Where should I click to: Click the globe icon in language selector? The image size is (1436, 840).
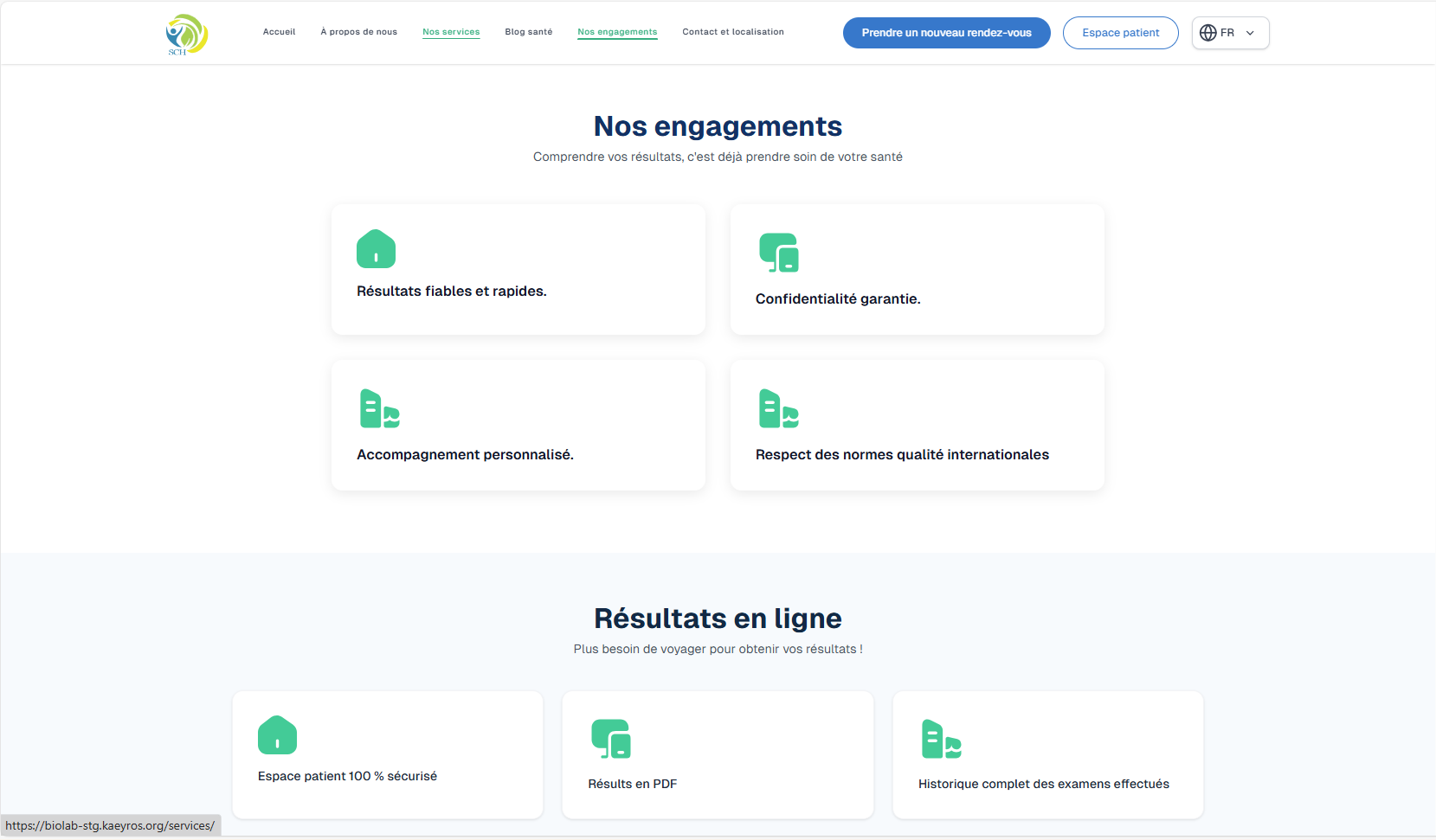click(x=1208, y=32)
